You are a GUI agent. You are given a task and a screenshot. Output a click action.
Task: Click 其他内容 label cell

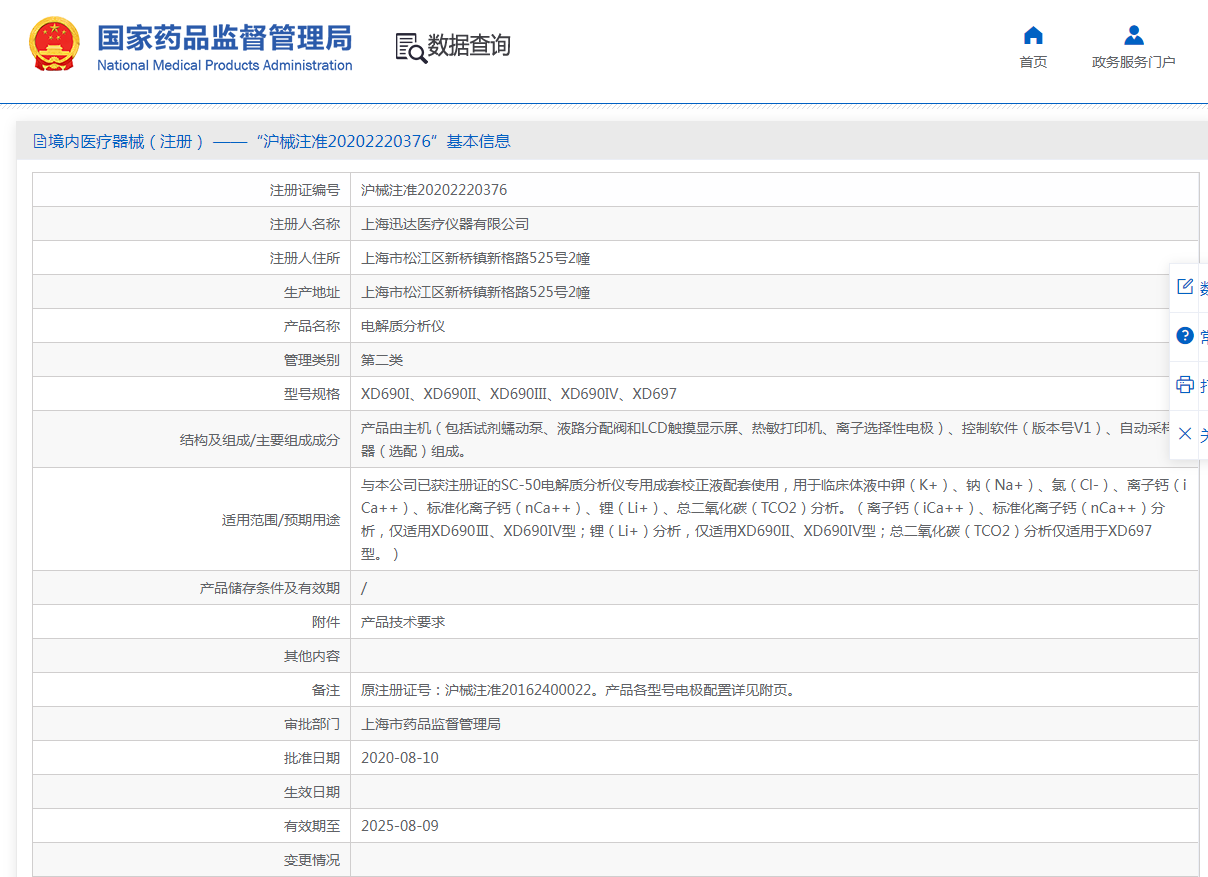coord(191,656)
